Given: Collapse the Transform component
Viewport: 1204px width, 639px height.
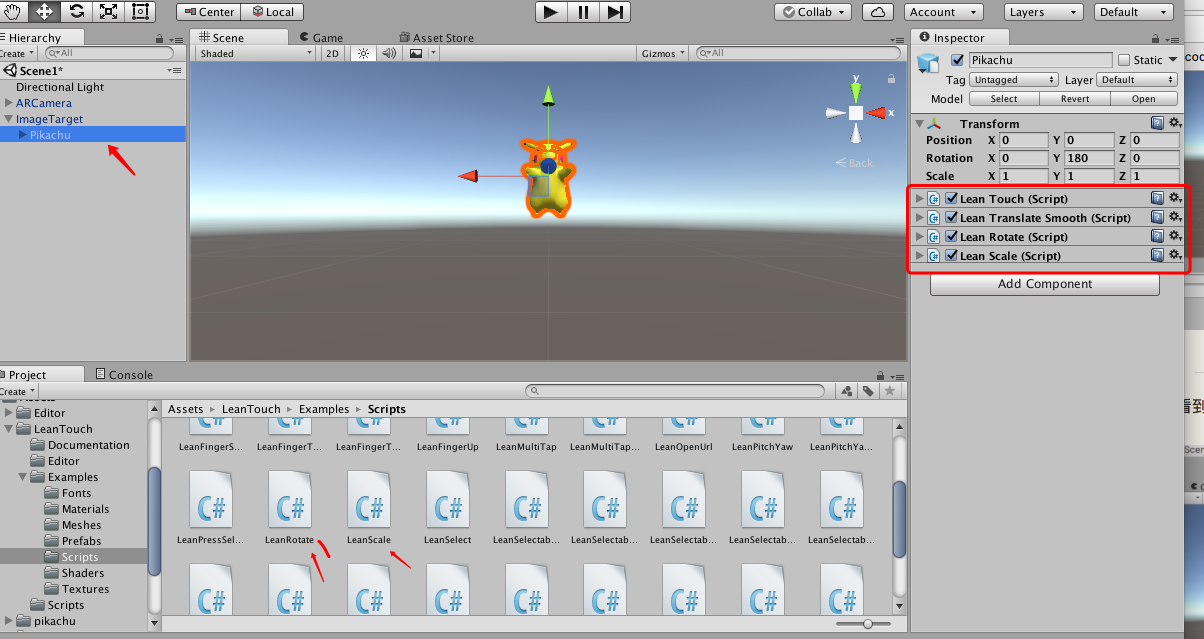Looking at the screenshot, I should [920, 123].
